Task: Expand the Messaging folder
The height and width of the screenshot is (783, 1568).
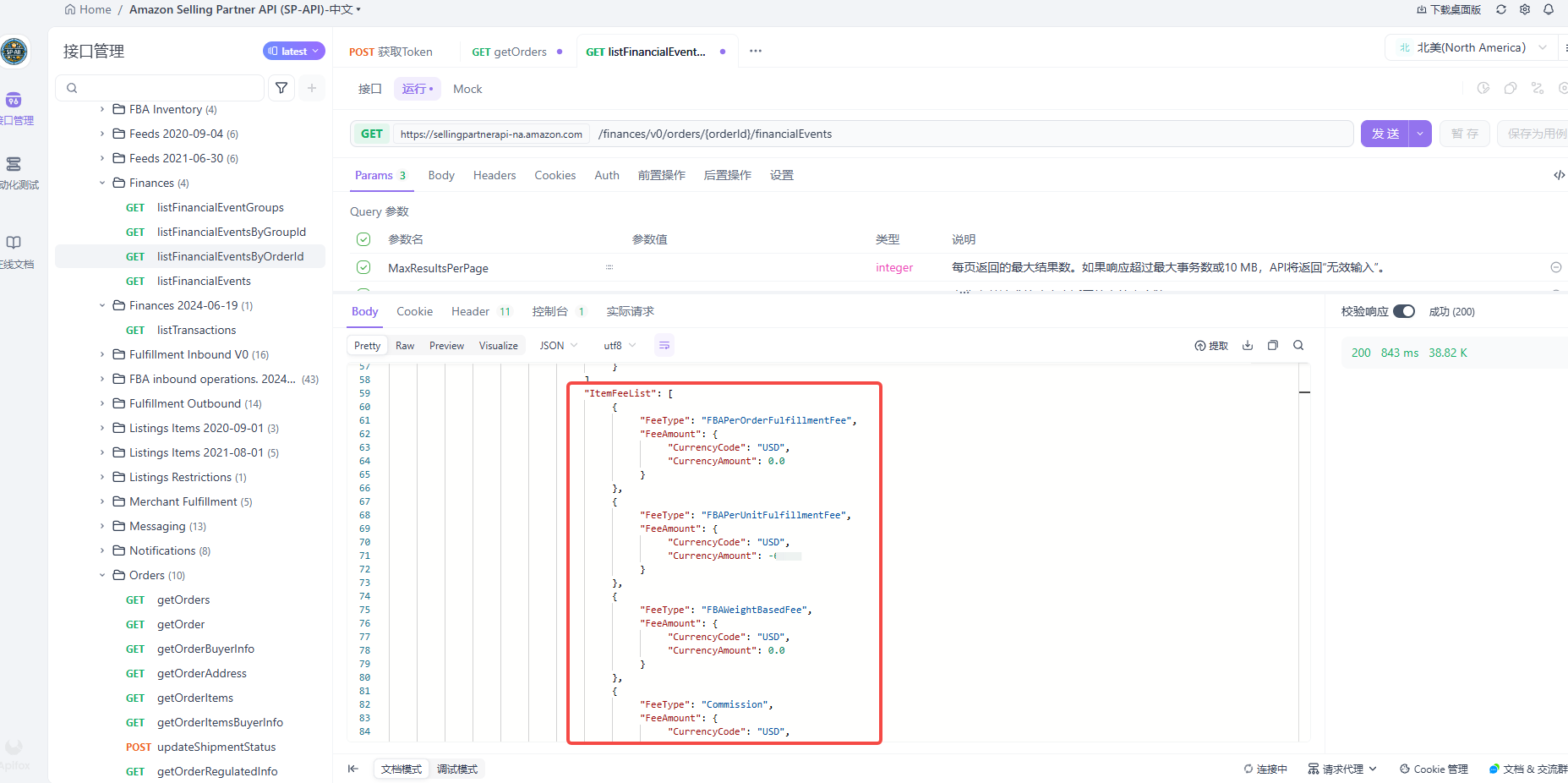Action: tap(102, 526)
